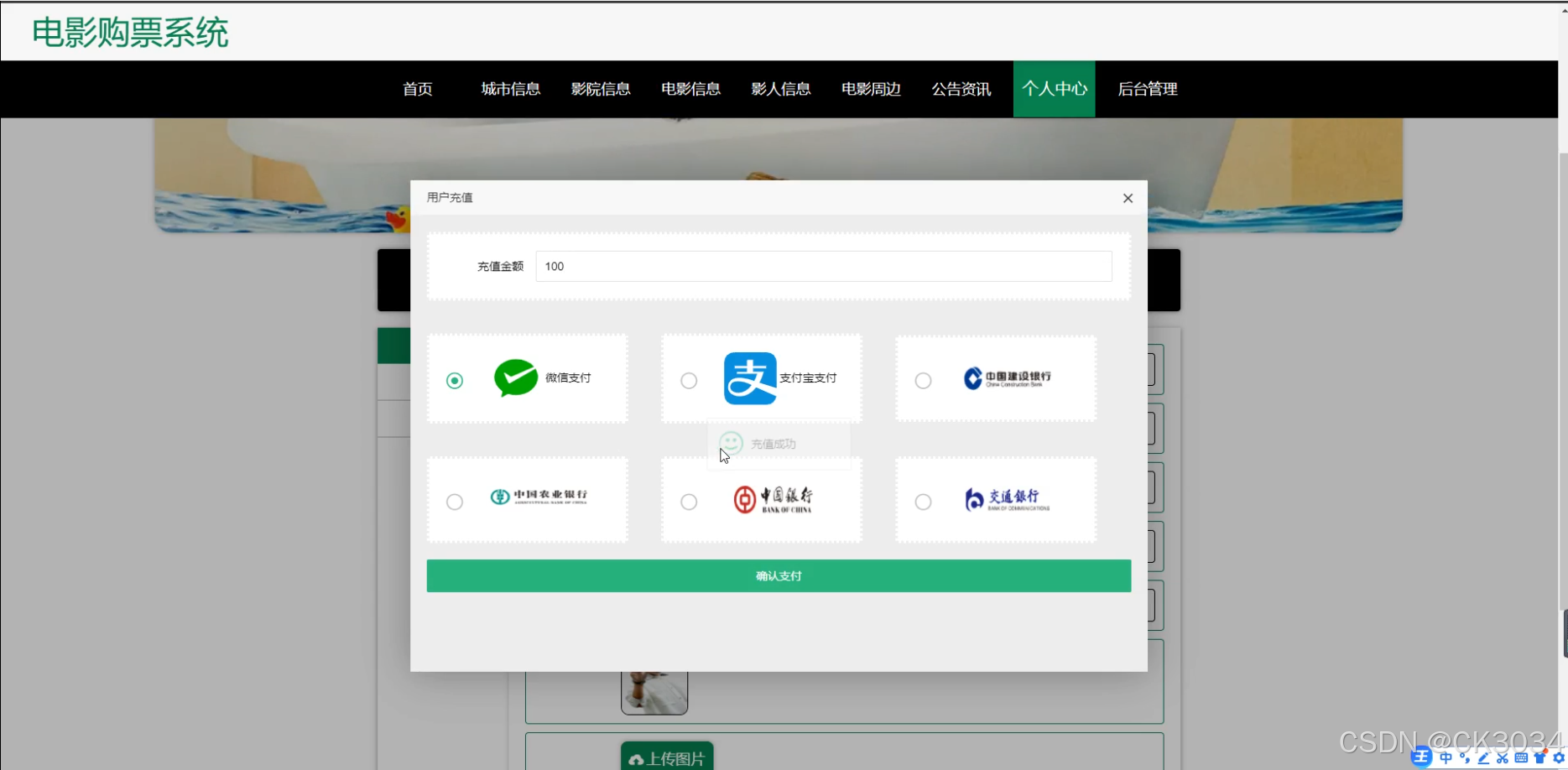The width and height of the screenshot is (1568, 770).
Task: Open the 首页 nav item
Action: coord(418,89)
